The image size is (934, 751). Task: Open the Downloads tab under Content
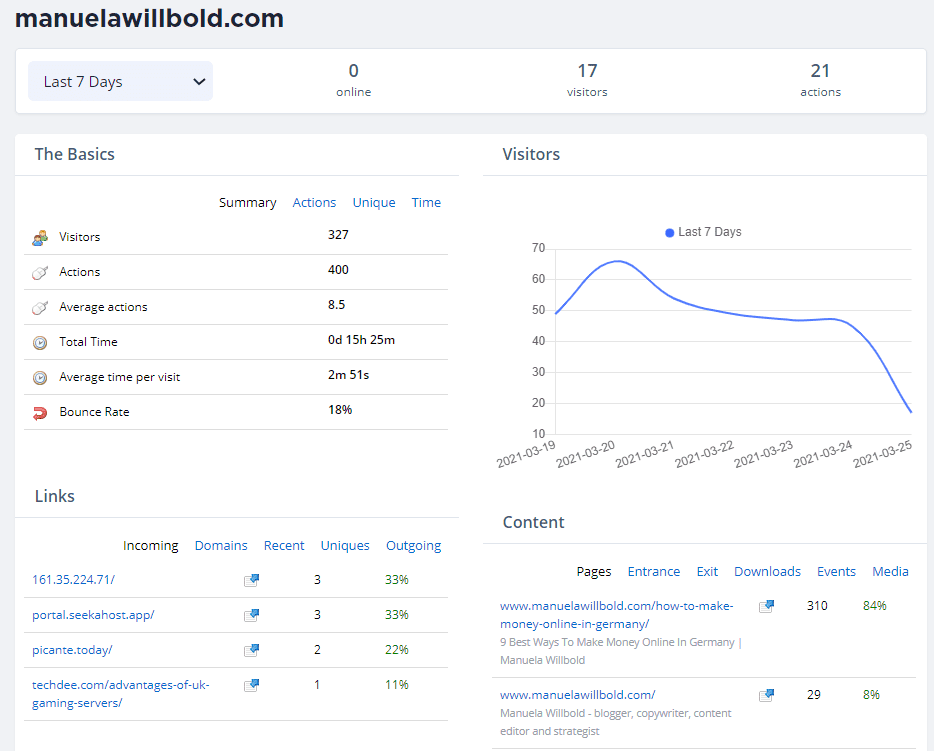coord(767,571)
